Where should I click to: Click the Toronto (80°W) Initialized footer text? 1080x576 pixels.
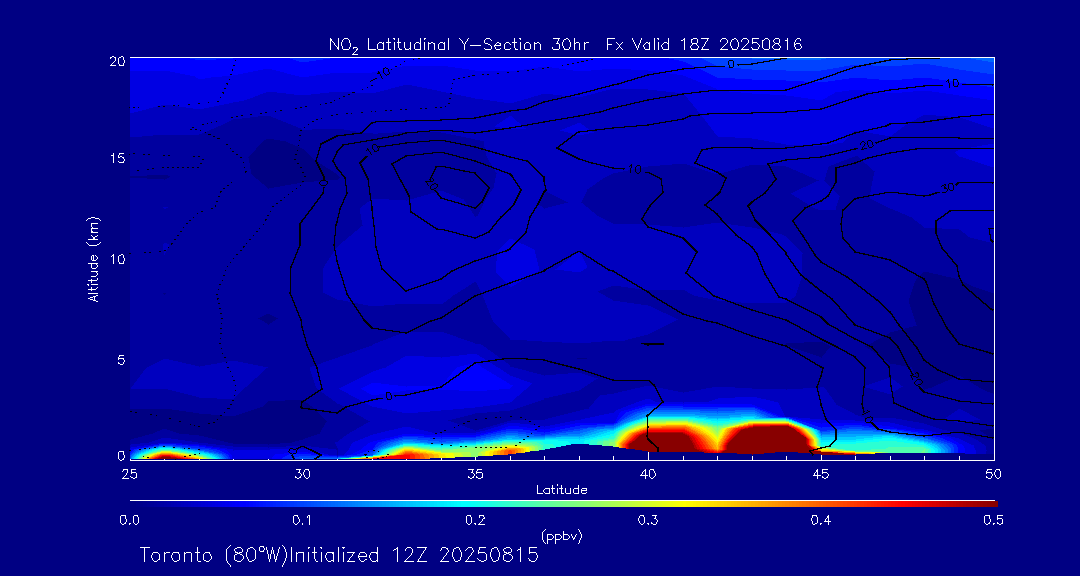pos(339,555)
